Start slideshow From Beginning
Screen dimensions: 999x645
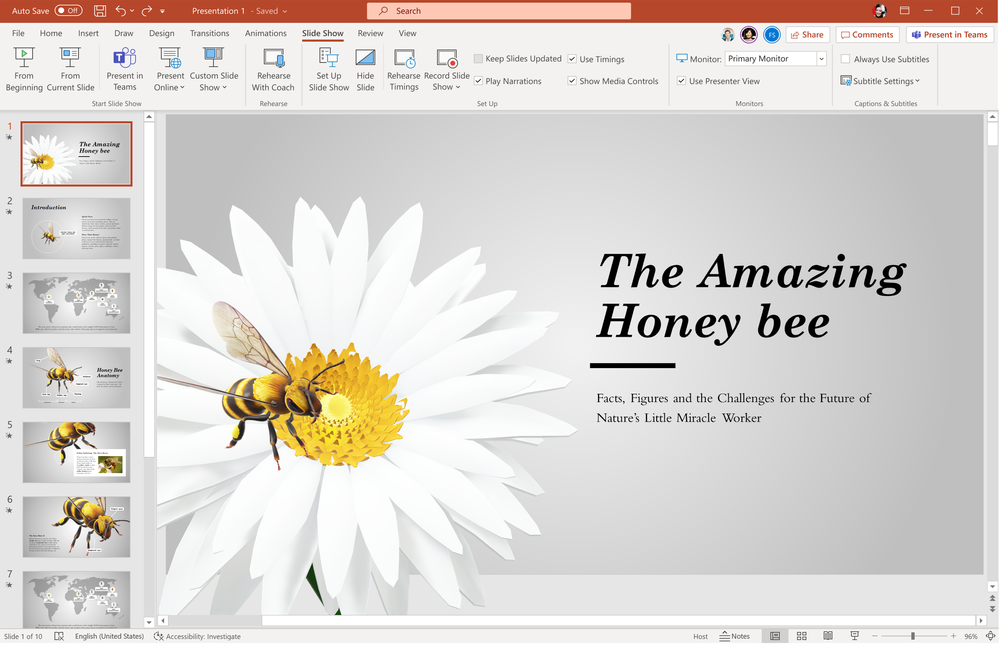pos(24,69)
